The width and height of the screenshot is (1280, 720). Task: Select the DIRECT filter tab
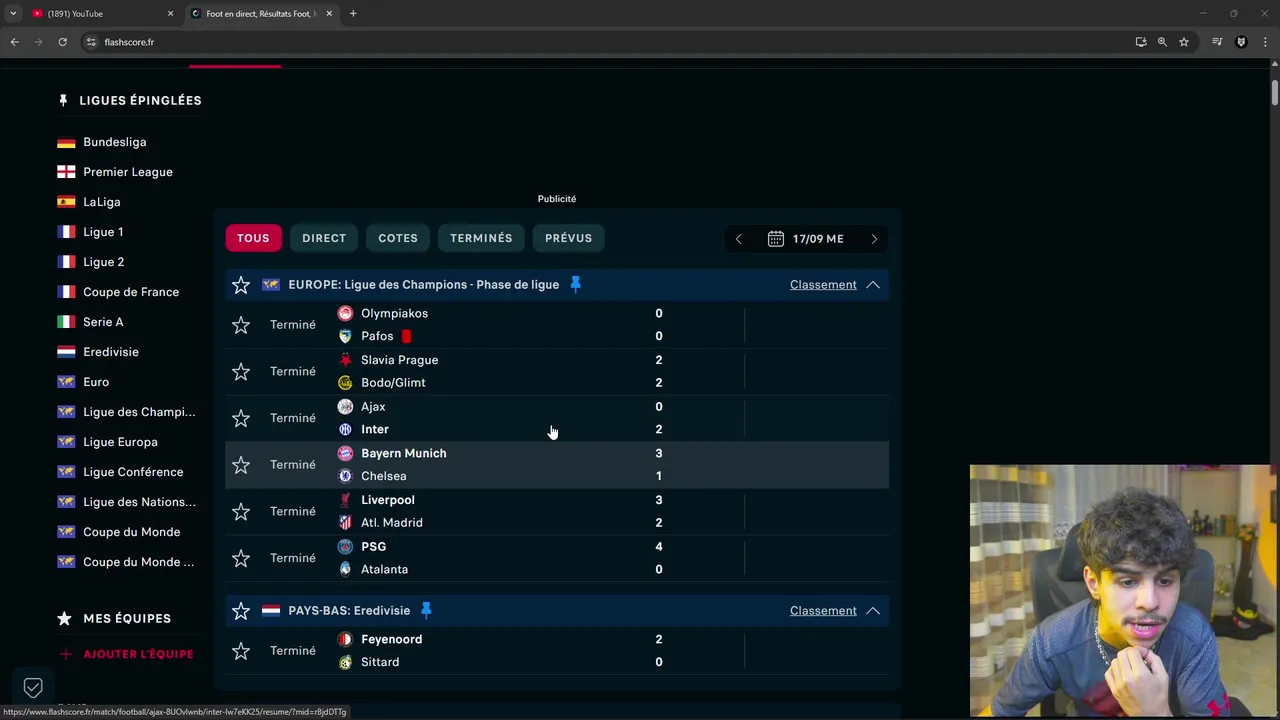pos(324,238)
